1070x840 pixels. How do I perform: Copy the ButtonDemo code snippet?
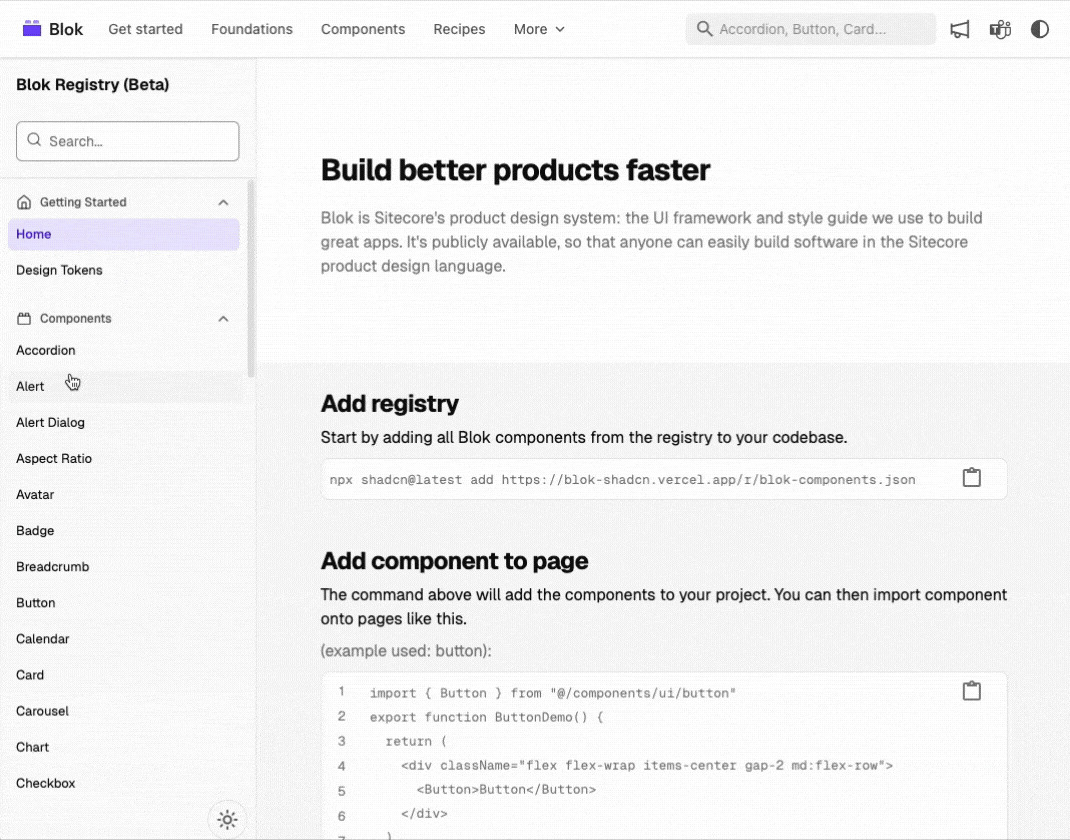pyautogui.click(x=971, y=690)
